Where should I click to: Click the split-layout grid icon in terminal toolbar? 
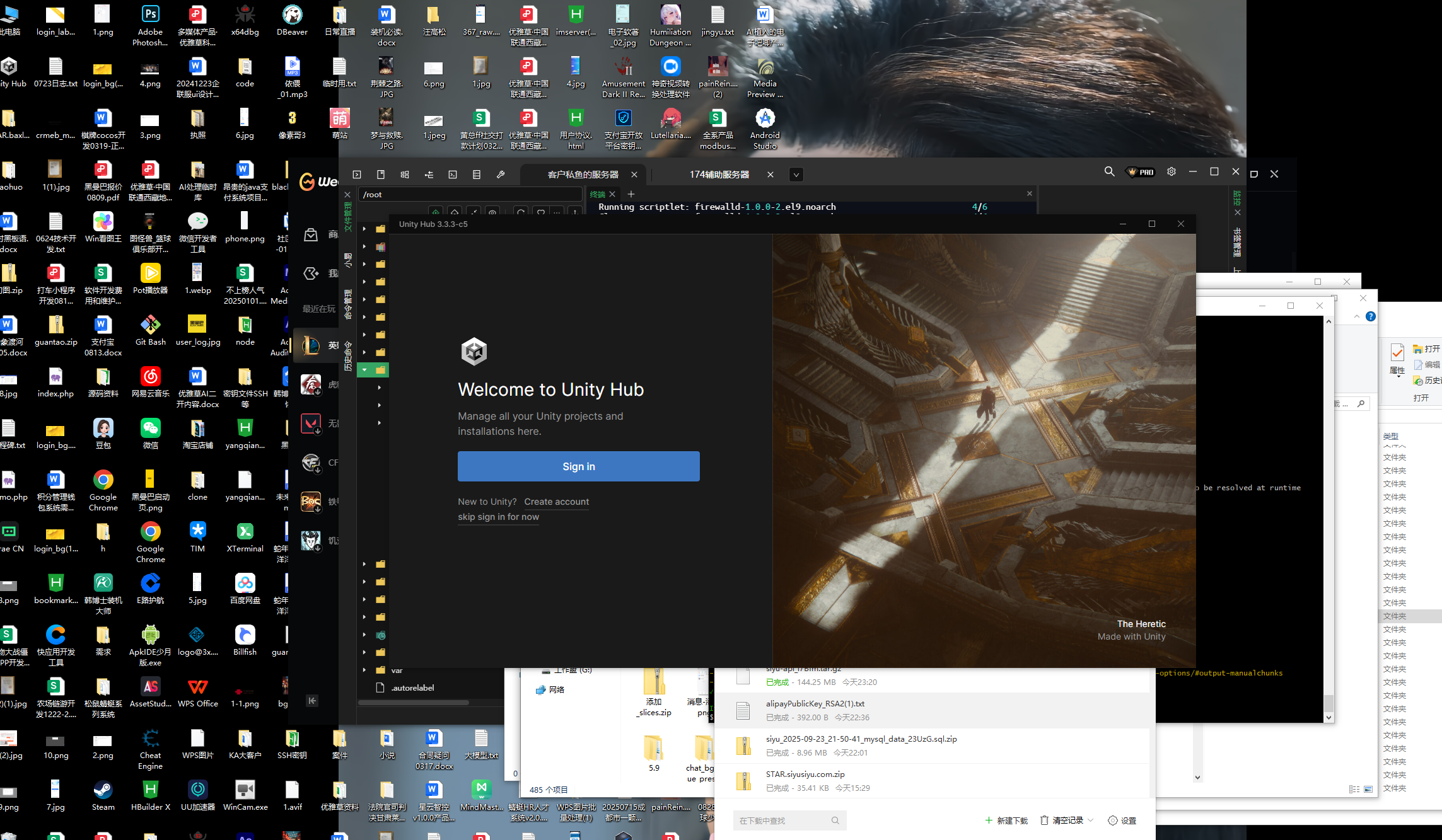tap(405, 175)
